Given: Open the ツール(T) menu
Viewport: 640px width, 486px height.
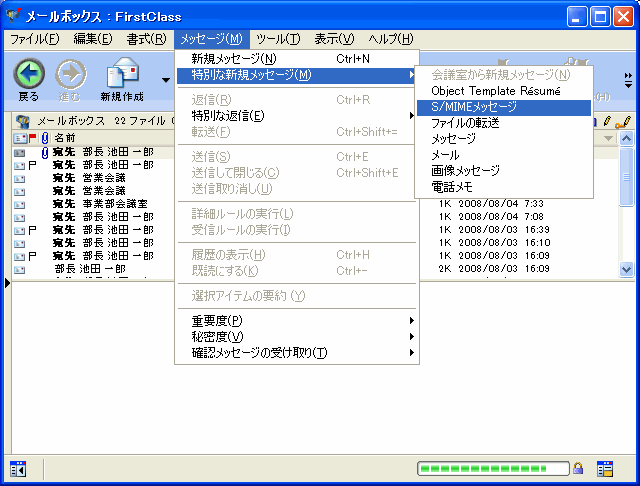Looking at the screenshot, I should click(277, 39).
